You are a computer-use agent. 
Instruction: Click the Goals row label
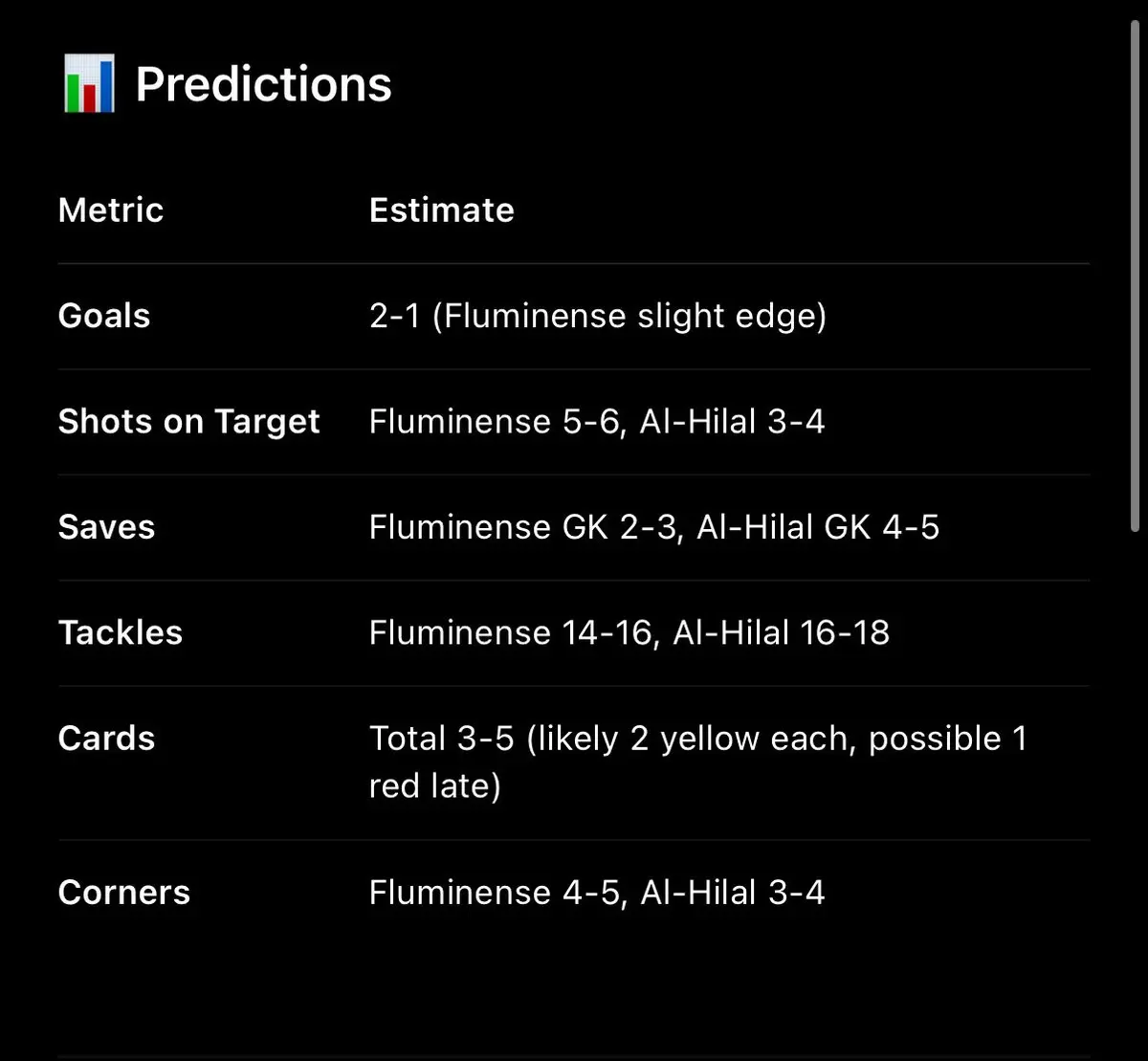coord(104,316)
